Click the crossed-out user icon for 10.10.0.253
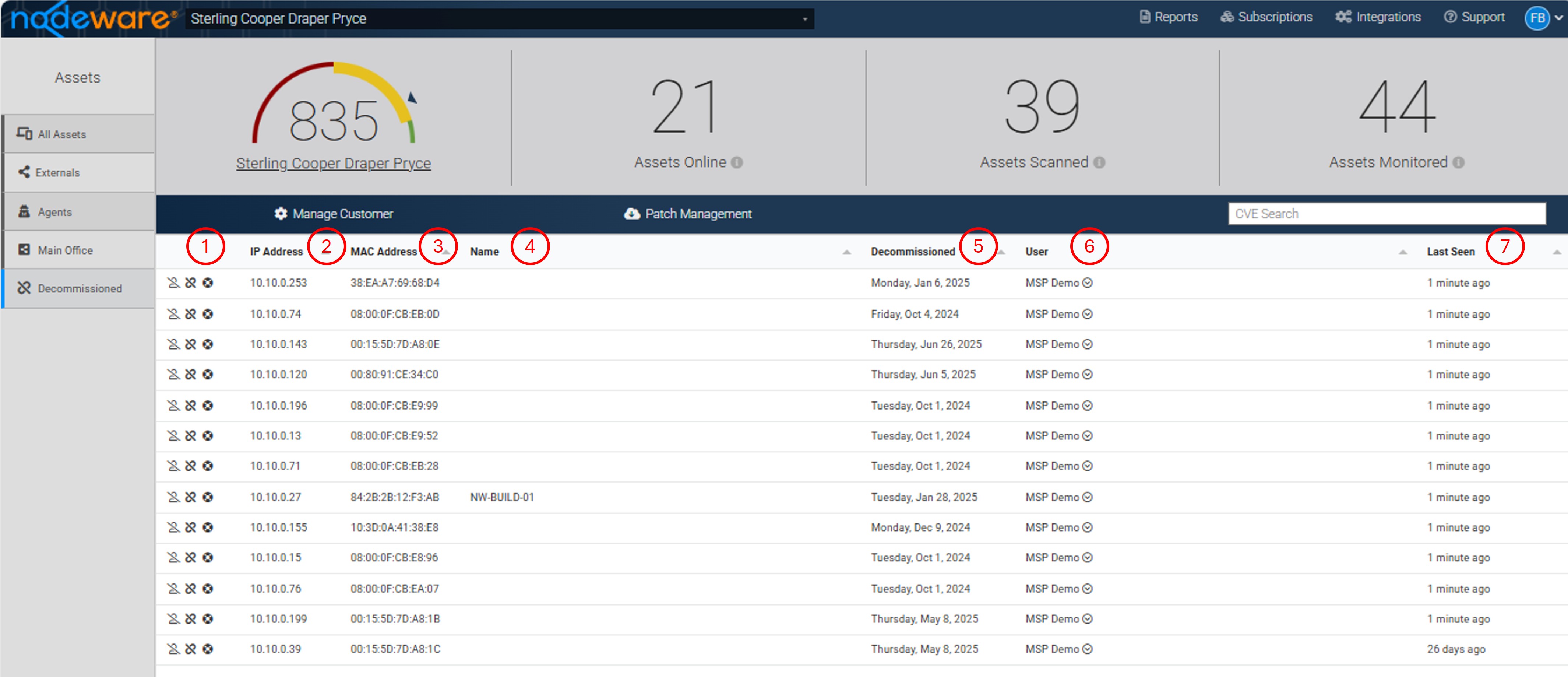 pyautogui.click(x=173, y=283)
